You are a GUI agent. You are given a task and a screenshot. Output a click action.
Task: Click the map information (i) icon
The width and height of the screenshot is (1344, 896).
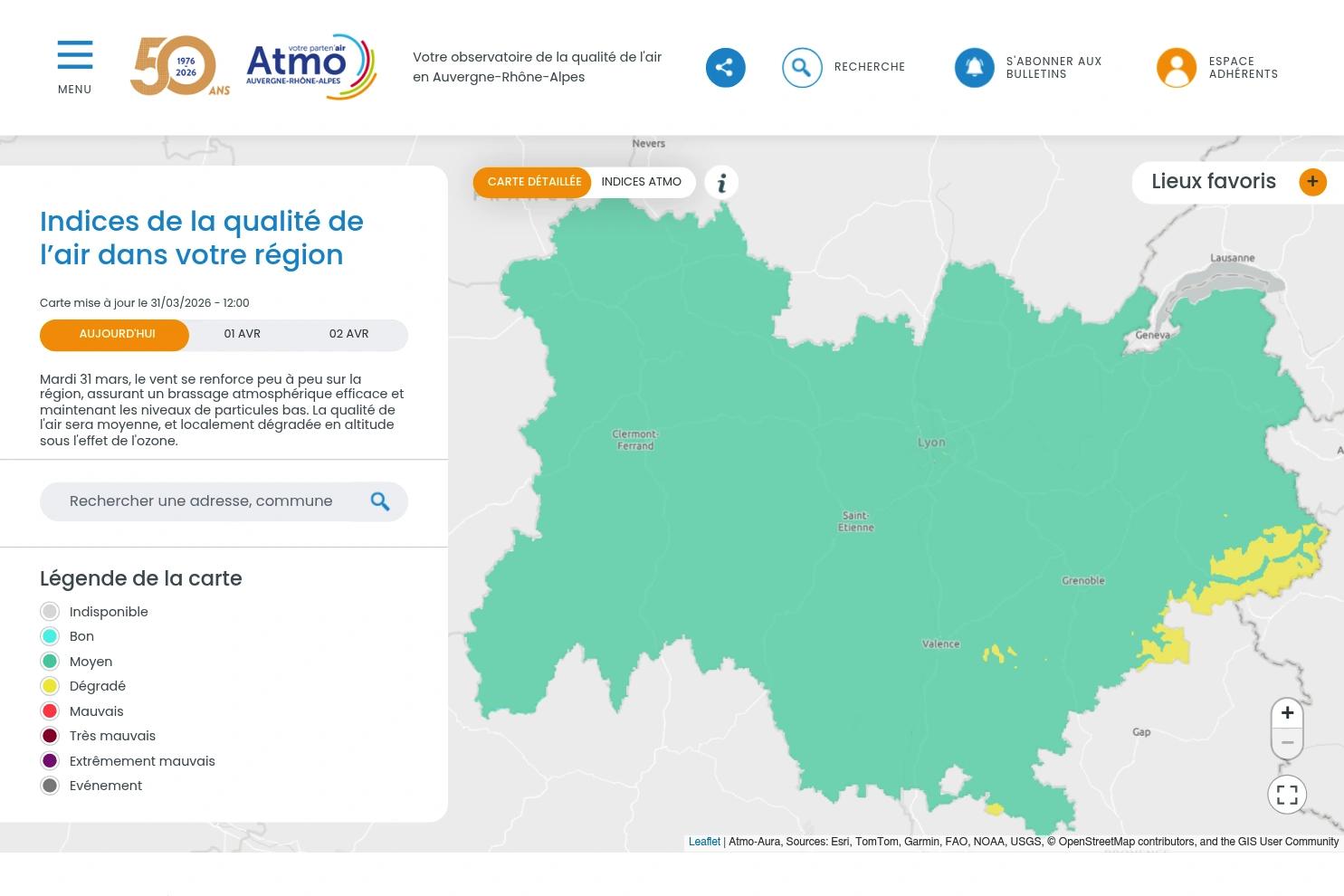tap(721, 182)
